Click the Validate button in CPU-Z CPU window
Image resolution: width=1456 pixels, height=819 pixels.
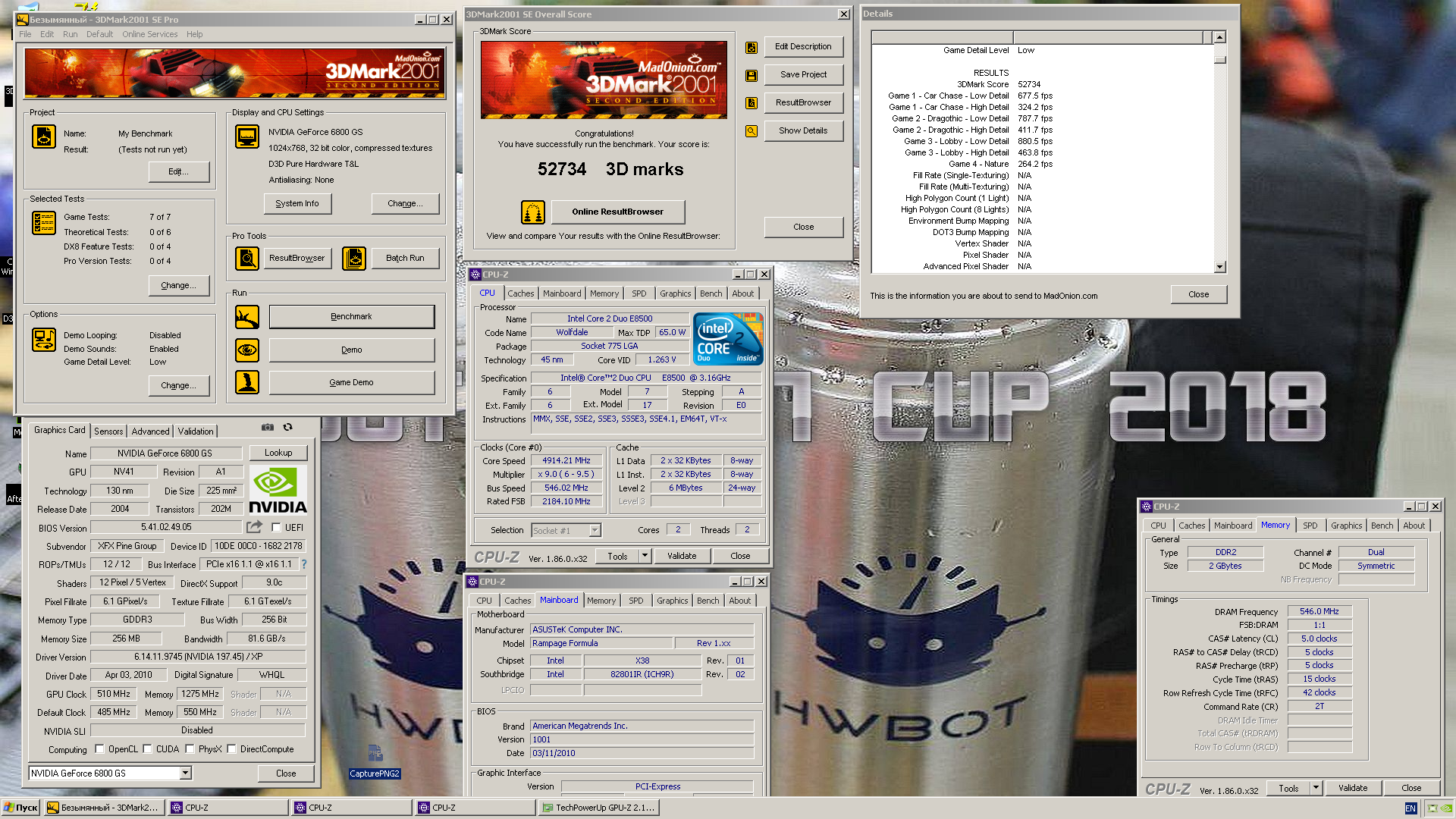682,556
